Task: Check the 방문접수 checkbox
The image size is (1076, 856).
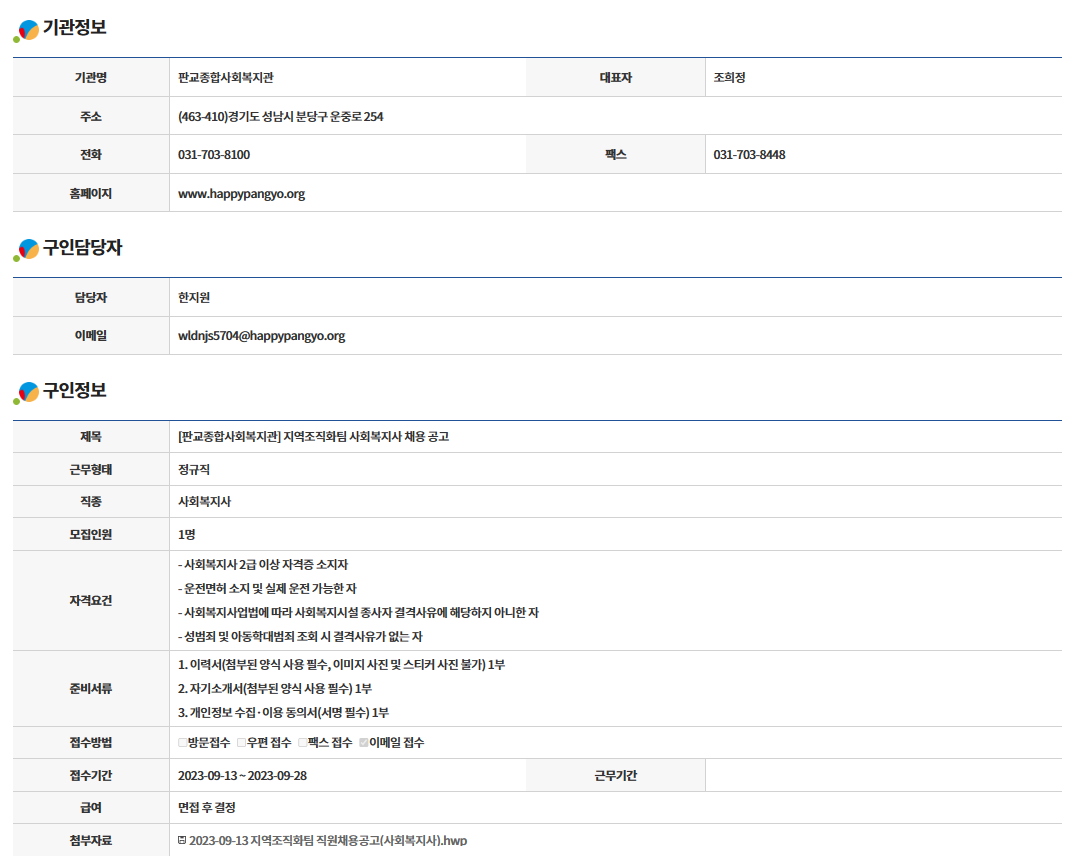Action: 182,743
